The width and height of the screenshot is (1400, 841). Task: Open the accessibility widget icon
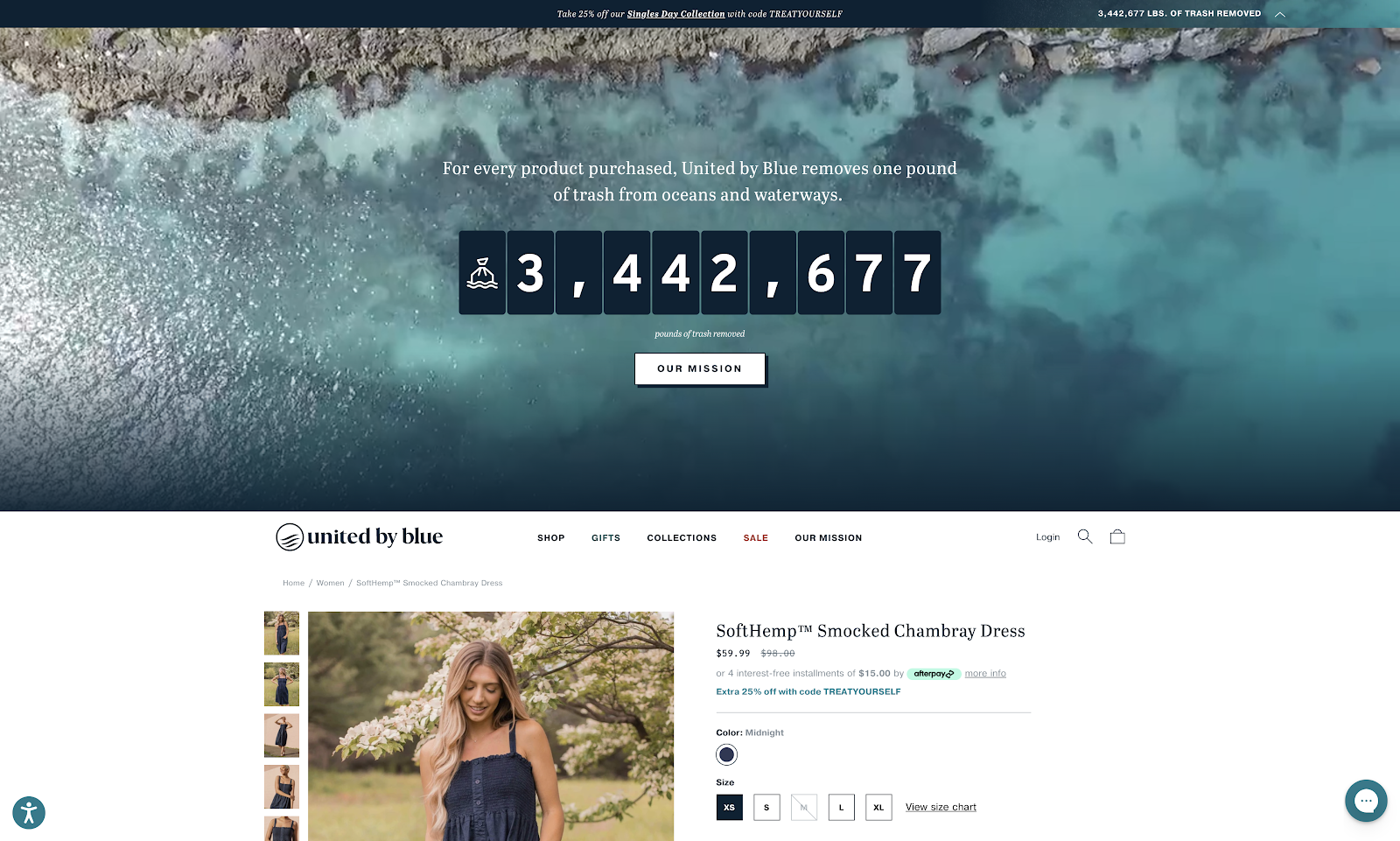pos(29,812)
